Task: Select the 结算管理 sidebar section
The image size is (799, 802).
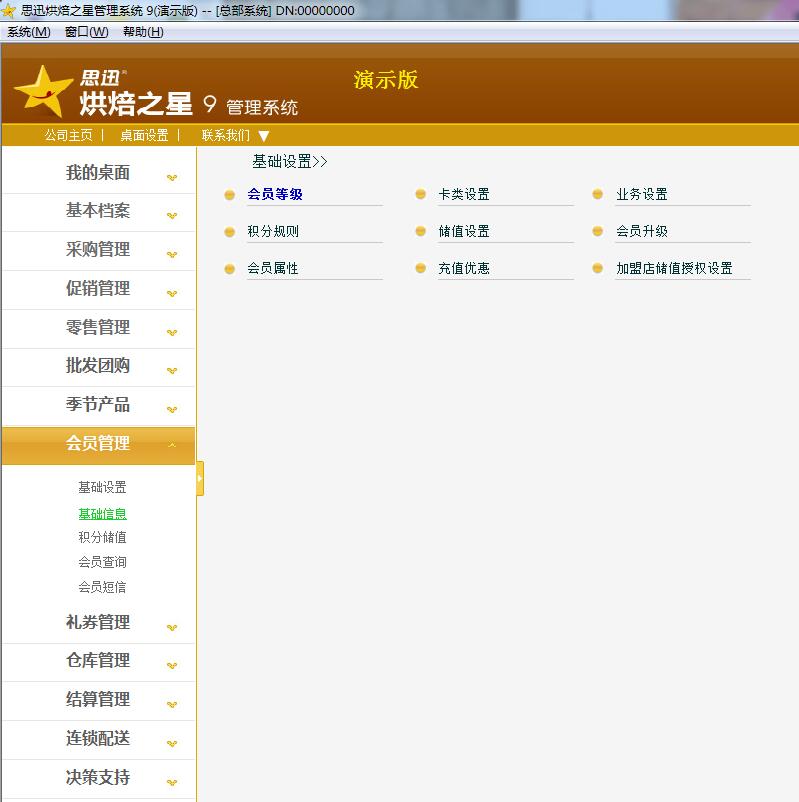Action: click(x=98, y=699)
